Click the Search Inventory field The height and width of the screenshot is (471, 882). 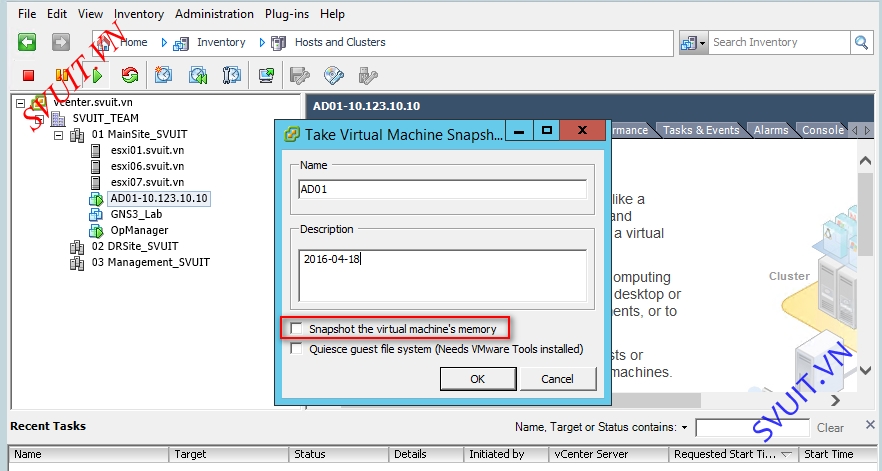click(x=778, y=42)
